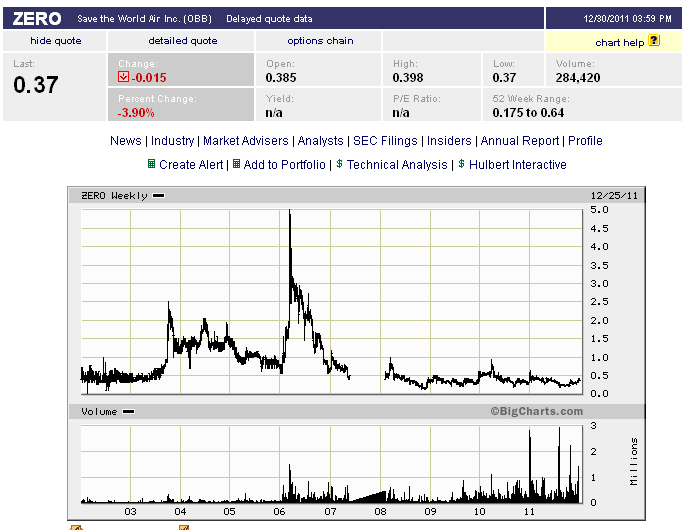Open the chart help link
This screenshot has width=682, height=530.
tap(619, 43)
